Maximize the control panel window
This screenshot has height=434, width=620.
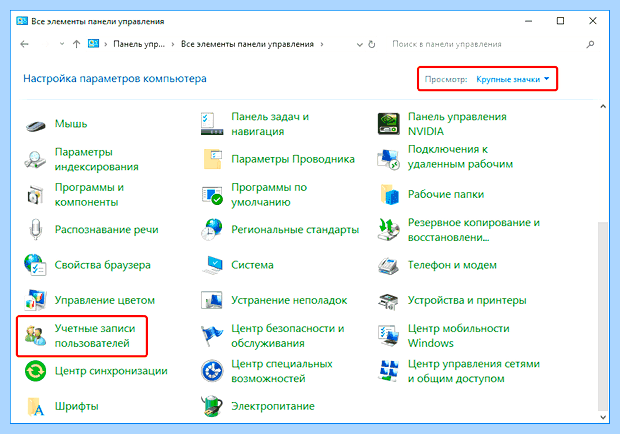click(x=560, y=21)
